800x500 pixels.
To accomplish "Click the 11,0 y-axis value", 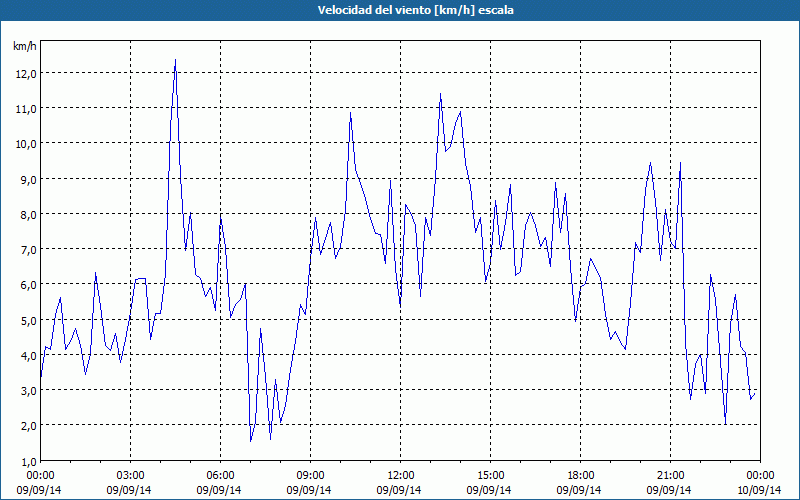I will 26,109.
